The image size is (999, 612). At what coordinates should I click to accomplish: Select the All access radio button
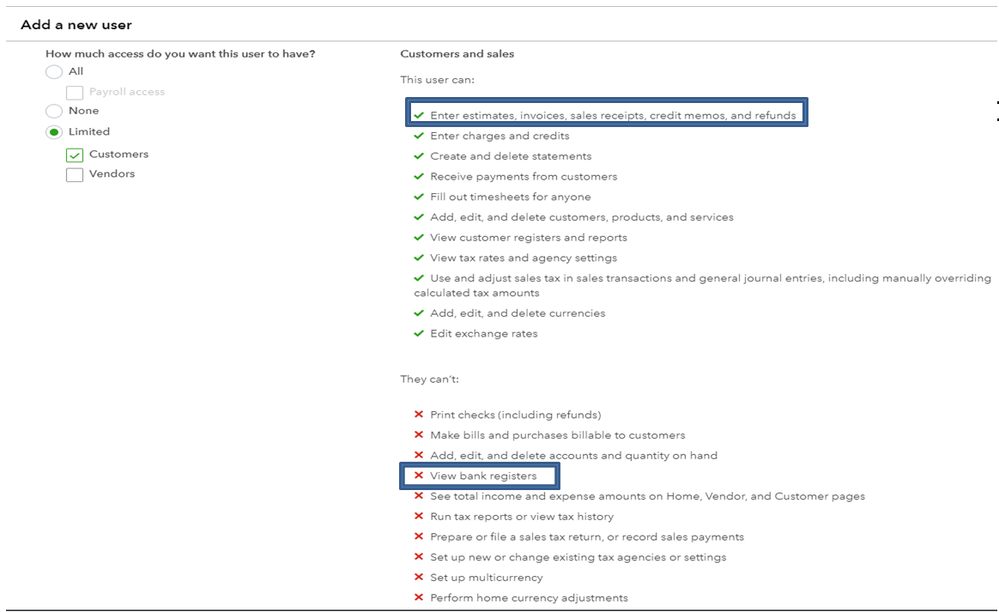pos(54,72)
